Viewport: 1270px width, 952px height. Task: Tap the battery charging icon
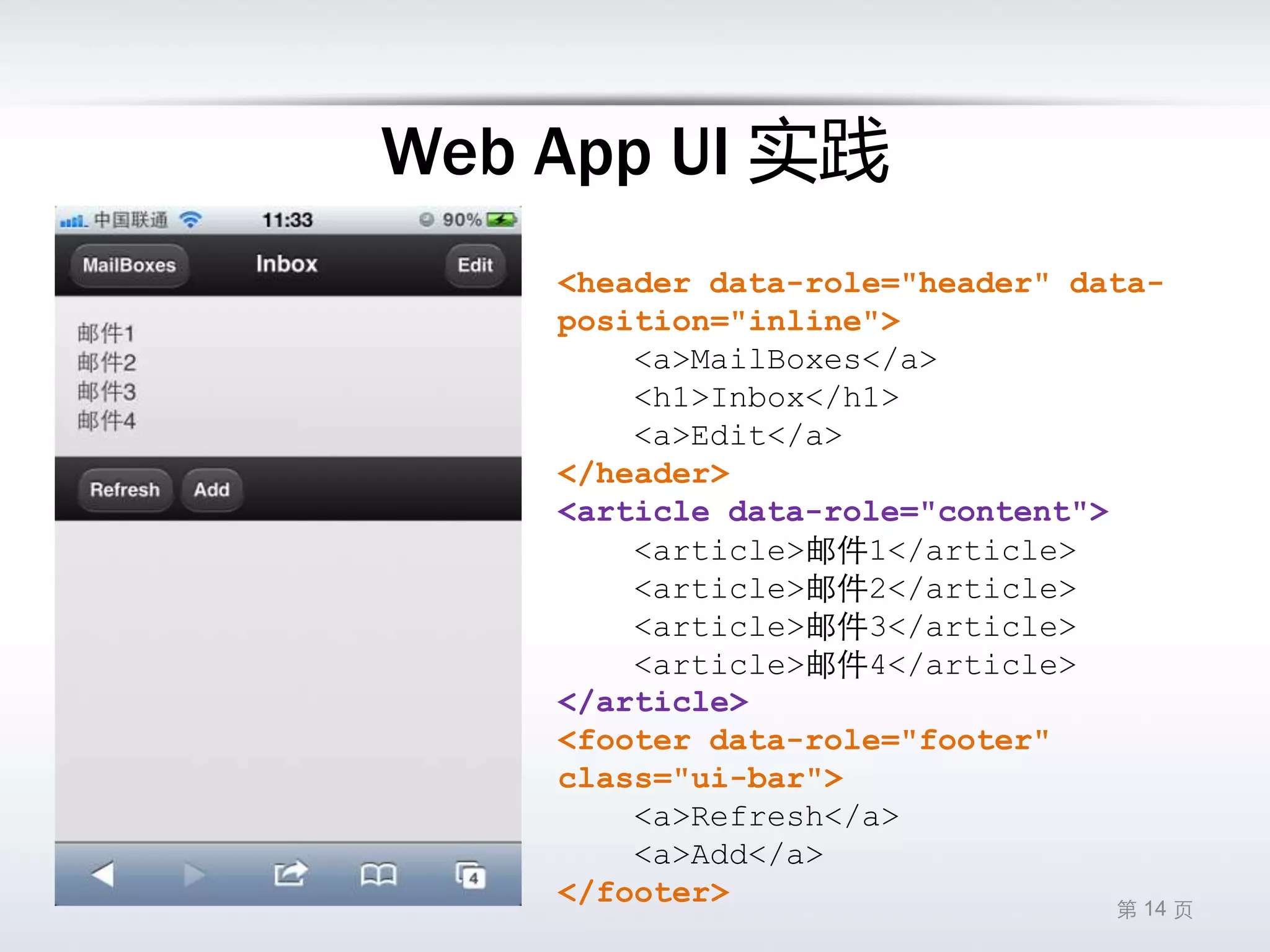click(x=502, y=219)
